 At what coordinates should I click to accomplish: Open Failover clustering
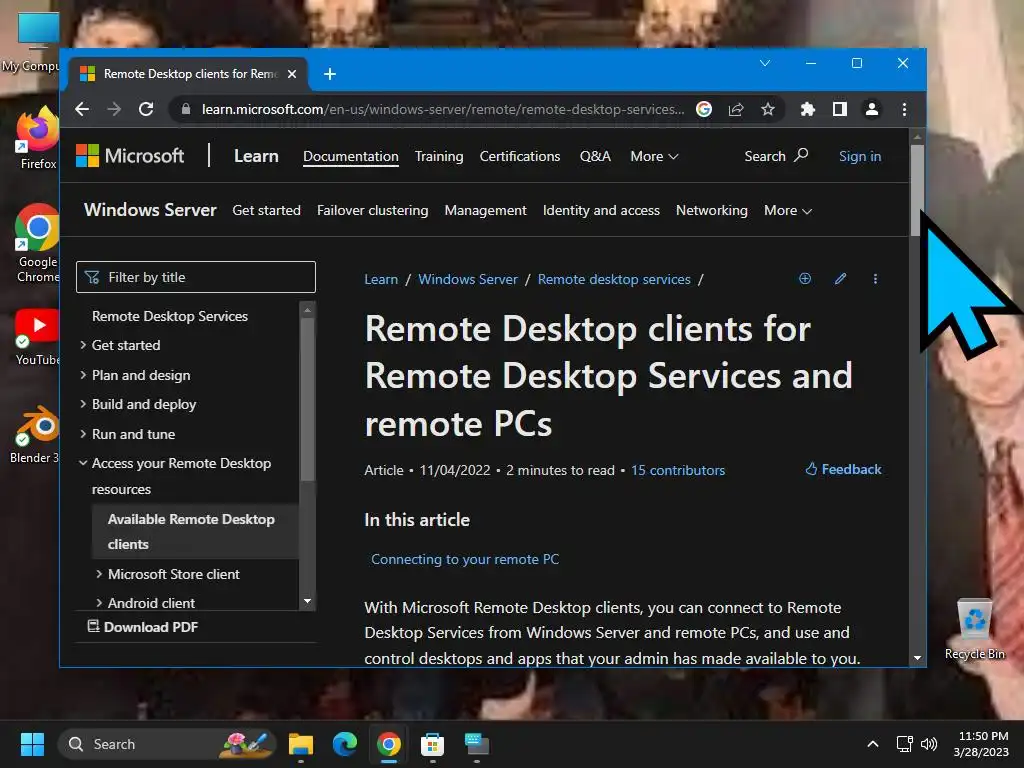pos(372,210)
